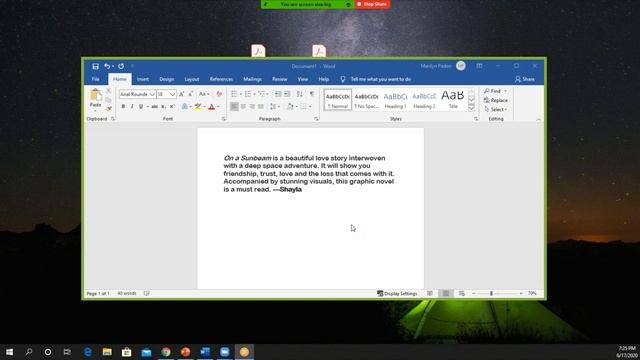Undo the last action in Word
The height and width of the screenshot is (360, 640).
107,66
